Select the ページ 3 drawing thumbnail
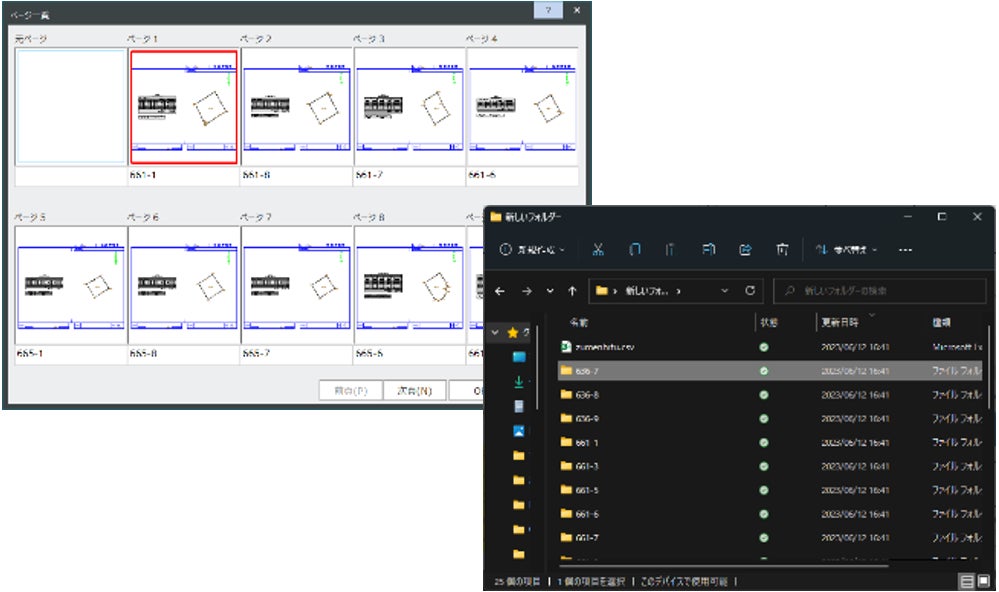Image resolution: width=999 pixels, height=592 pixels. [410, 108]
